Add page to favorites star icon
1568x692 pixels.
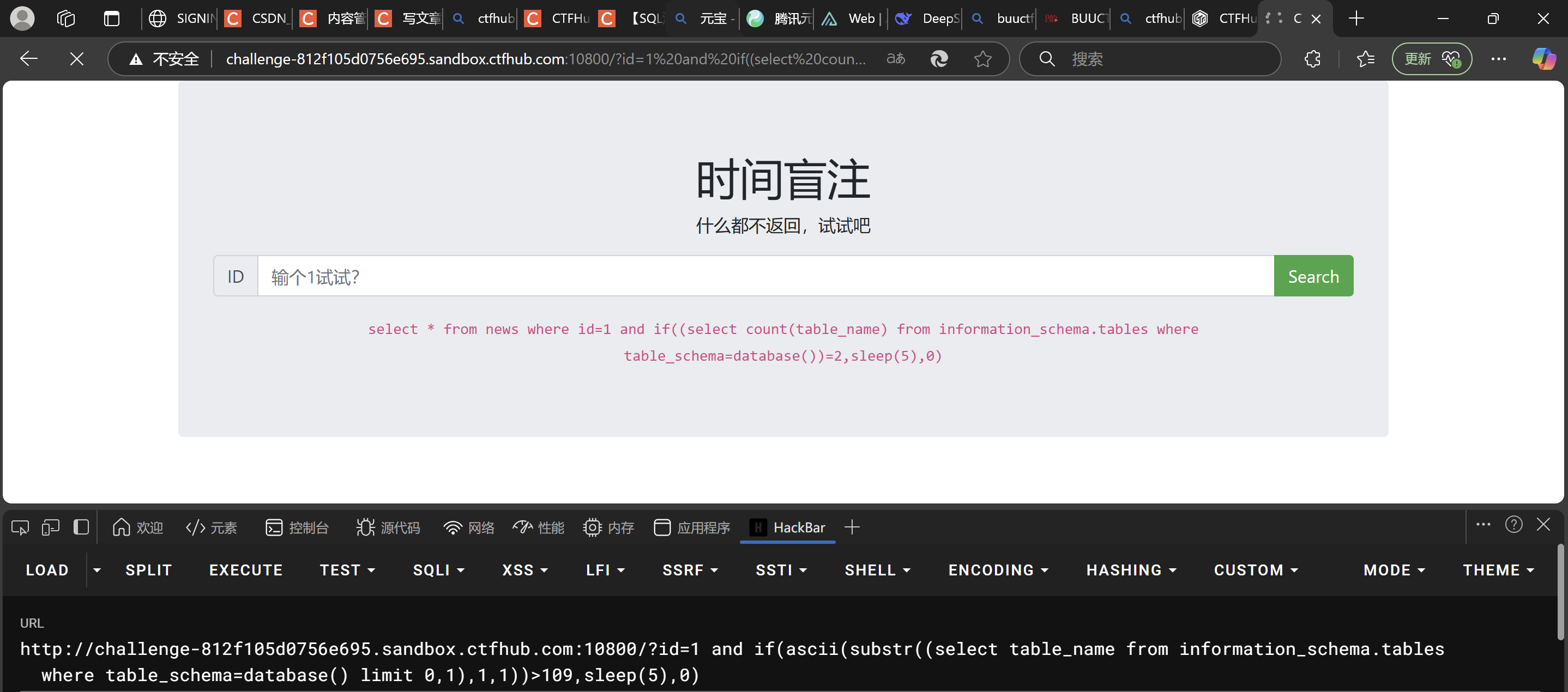pos(982,59)
